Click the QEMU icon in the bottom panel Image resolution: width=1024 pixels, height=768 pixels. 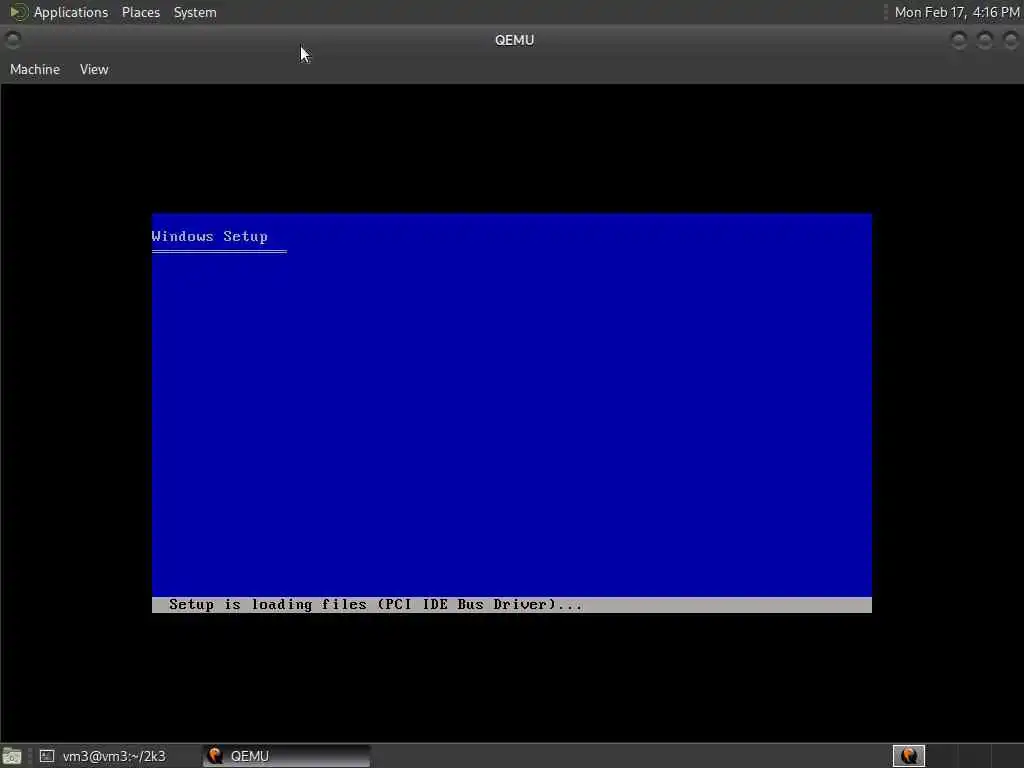click(x=215, y=756)
